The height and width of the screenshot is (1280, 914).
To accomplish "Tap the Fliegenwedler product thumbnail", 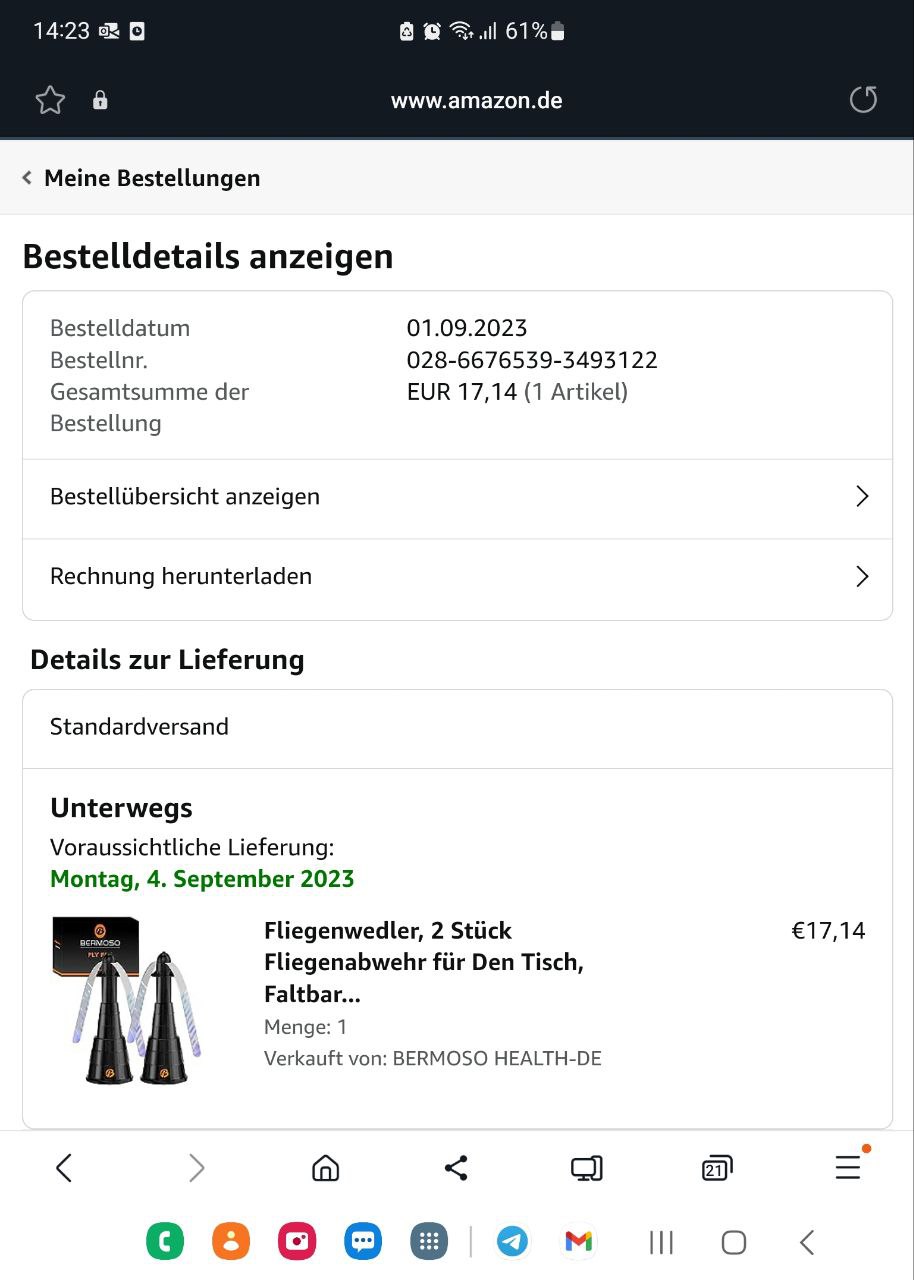I will [x=127, y=1000].
